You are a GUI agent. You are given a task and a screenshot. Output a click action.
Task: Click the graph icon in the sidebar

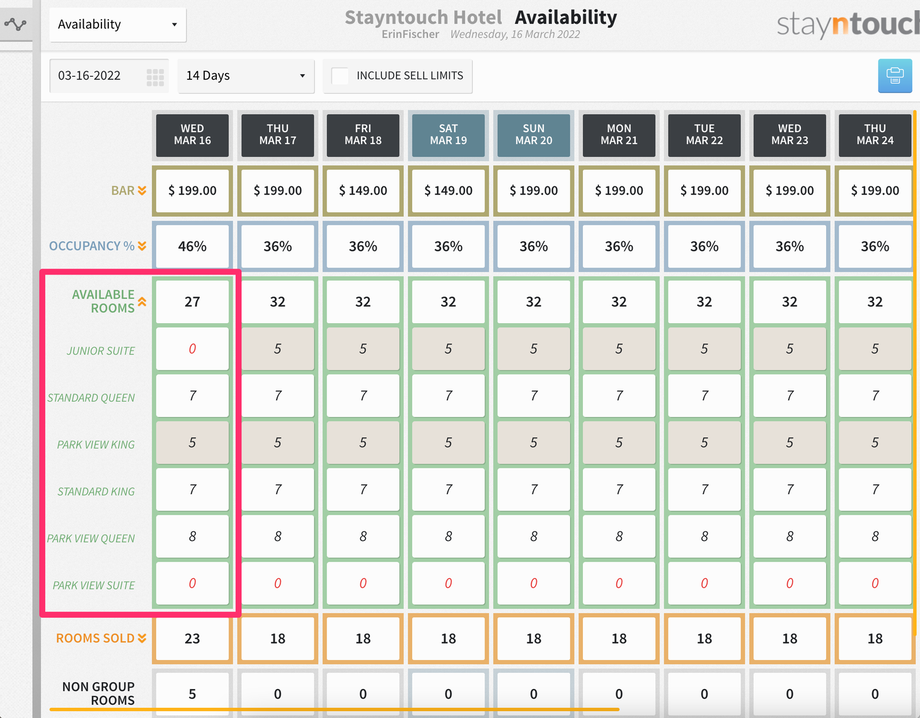click(x=15, y=24)
